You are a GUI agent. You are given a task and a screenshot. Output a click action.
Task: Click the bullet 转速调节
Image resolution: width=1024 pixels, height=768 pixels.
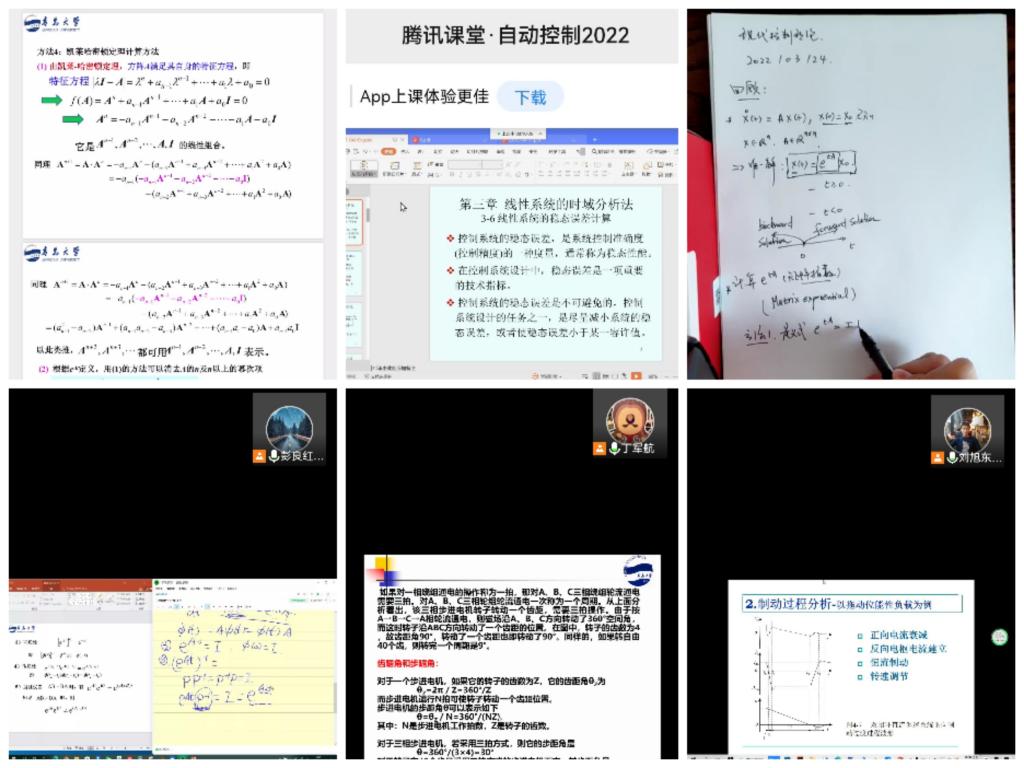tap(889, 677)
